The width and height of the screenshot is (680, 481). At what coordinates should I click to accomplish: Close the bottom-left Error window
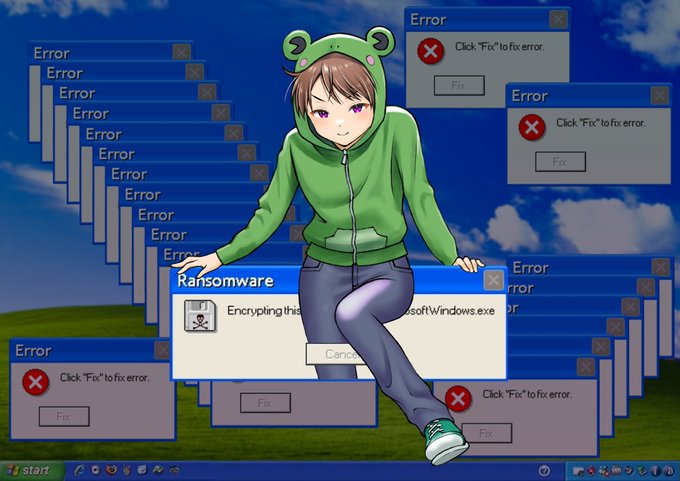tap(163, 350)
